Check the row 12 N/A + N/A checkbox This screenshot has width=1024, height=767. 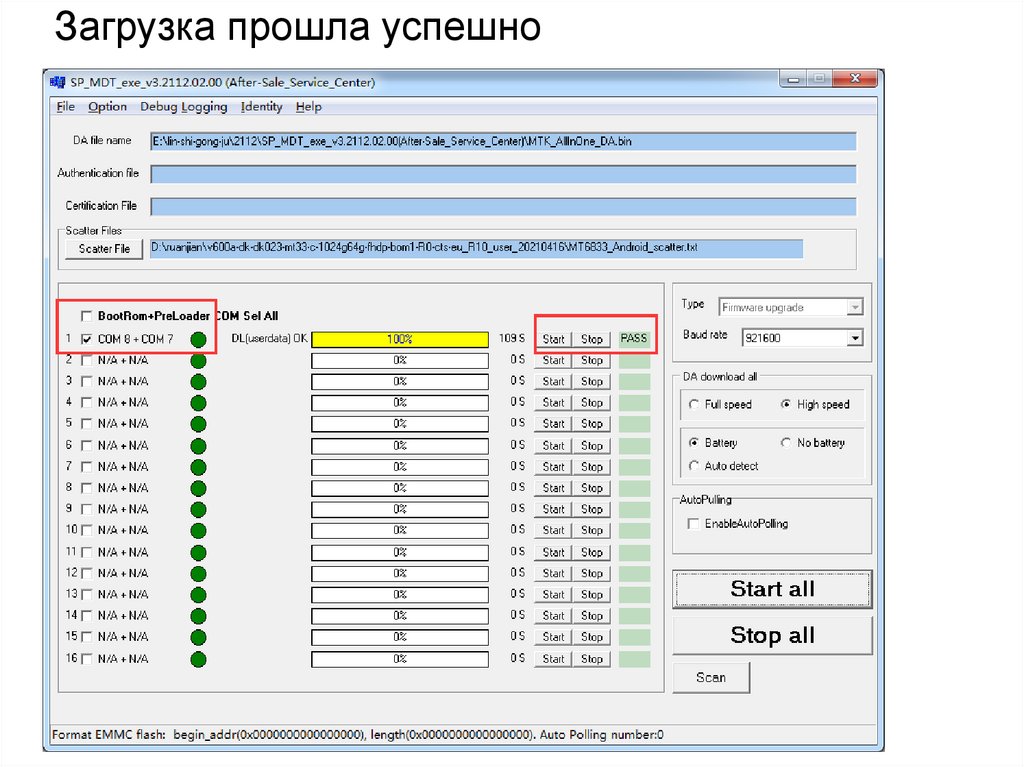86,573
